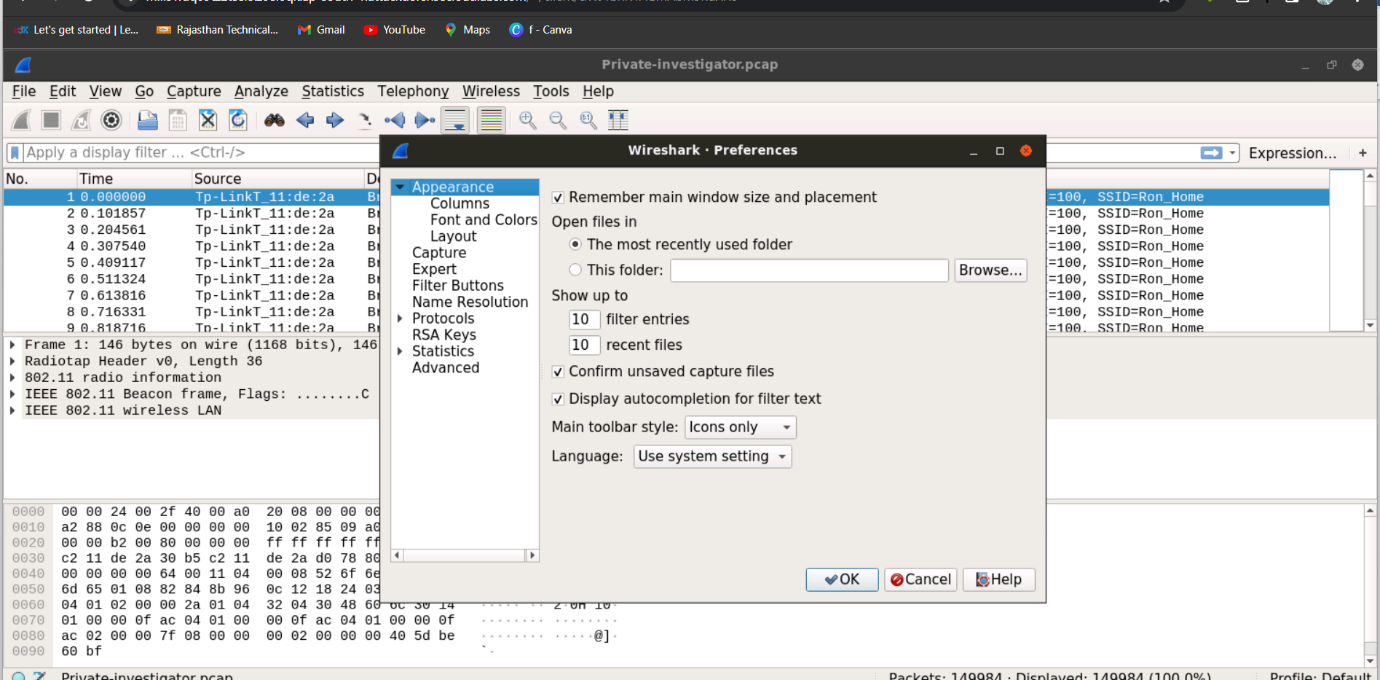Expand the Protocols tree node
The image size is (1380, 680).
[400, 319]
